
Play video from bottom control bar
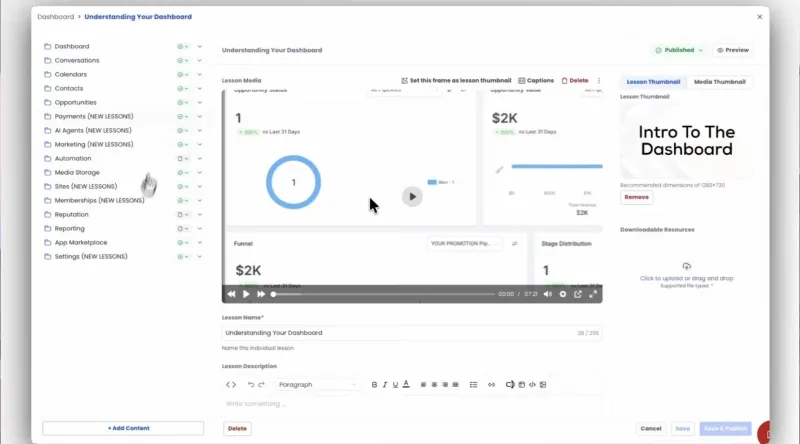[246, 294]
